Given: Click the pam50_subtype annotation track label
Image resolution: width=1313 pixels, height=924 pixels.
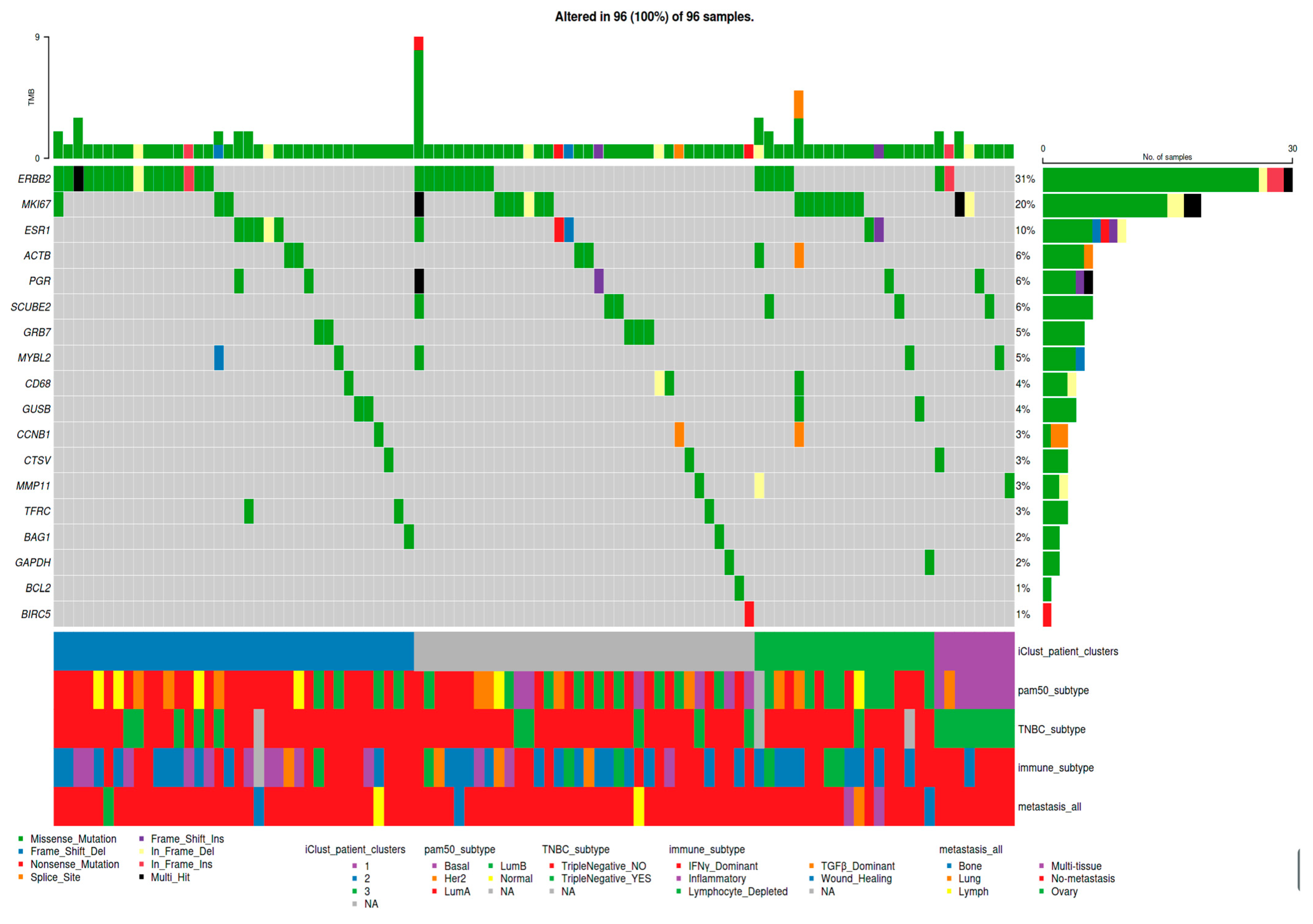Looking at the screenshot, I should coord(1053,691).
